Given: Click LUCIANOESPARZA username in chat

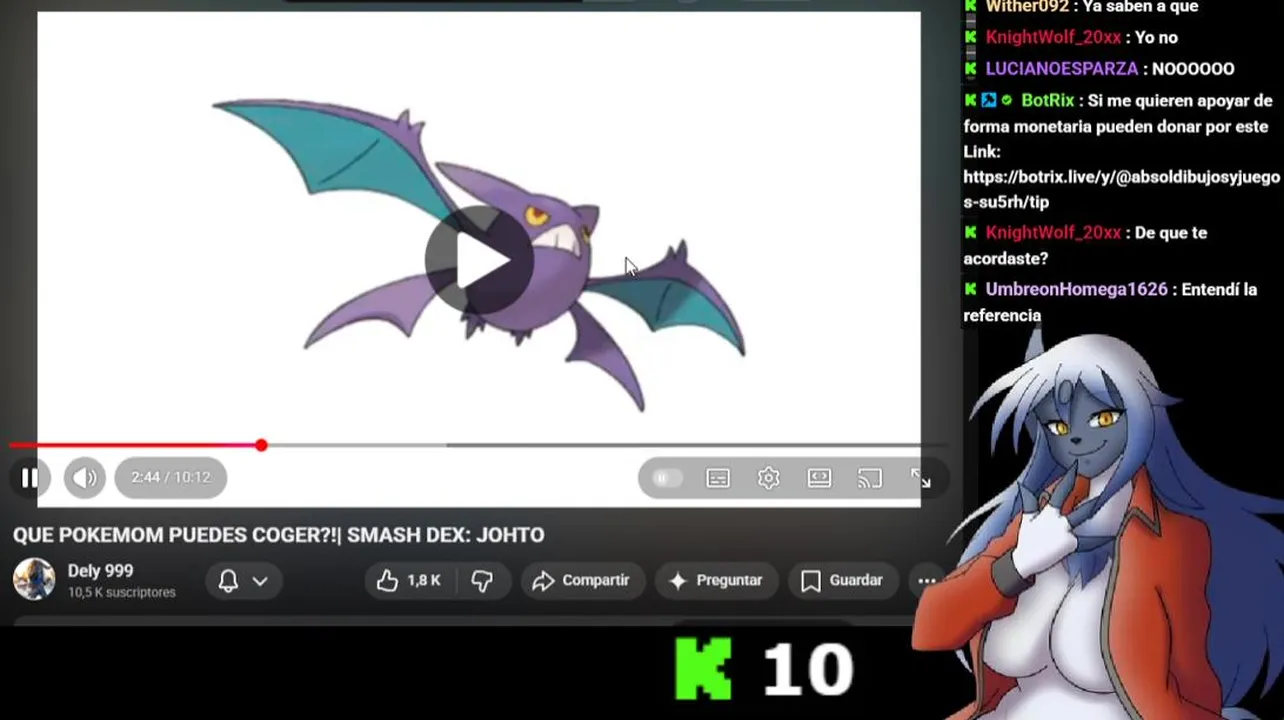Looking at the screenshot, I should point(1061,69).
